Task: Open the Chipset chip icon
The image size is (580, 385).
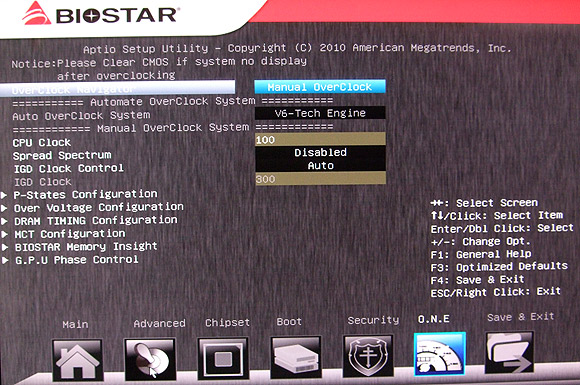Action: point(223,358)
